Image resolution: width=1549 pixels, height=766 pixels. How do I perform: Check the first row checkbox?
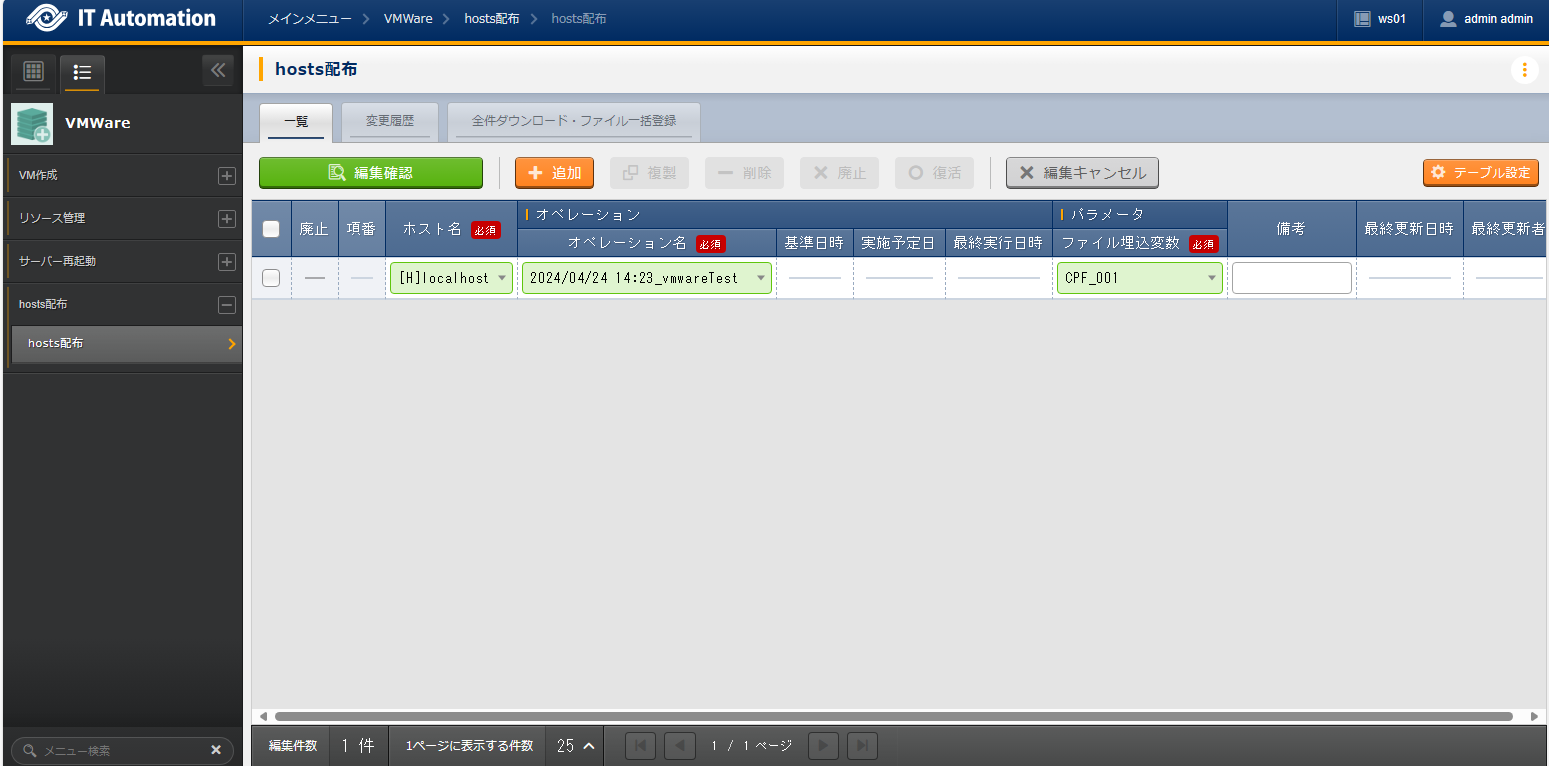tap(271, 278)
